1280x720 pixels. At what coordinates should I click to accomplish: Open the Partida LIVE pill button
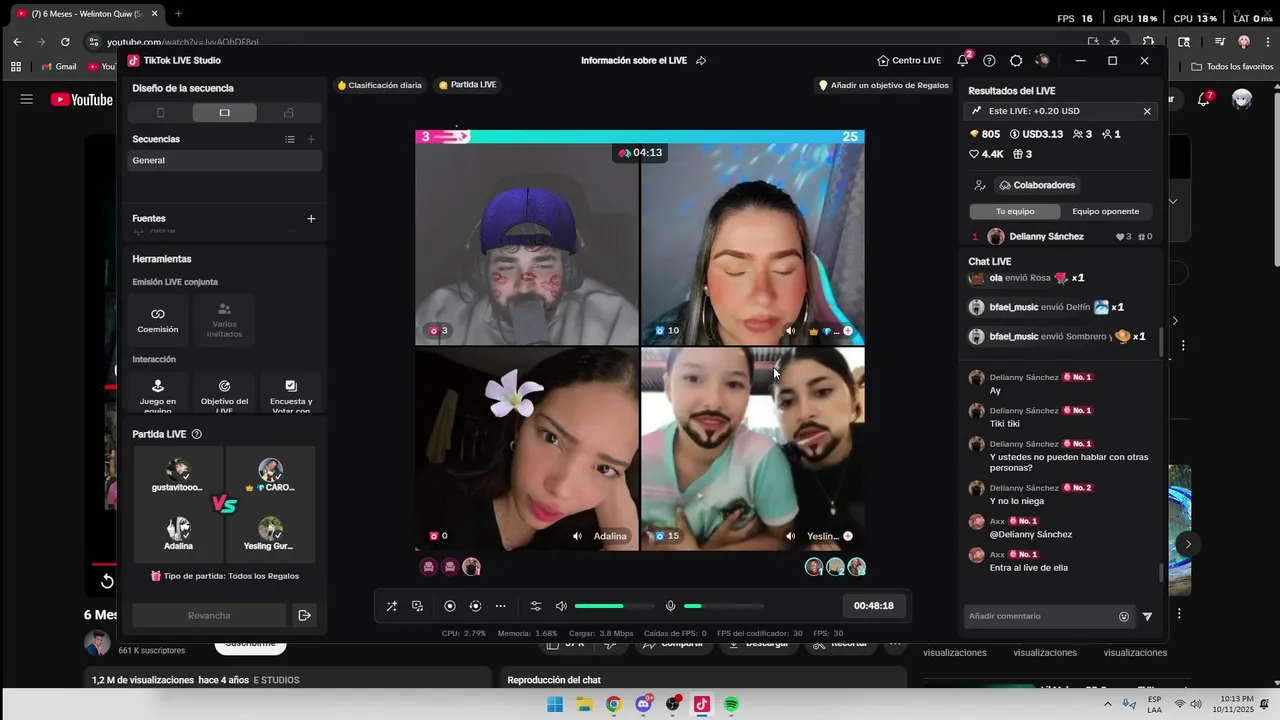pos(468,85)
